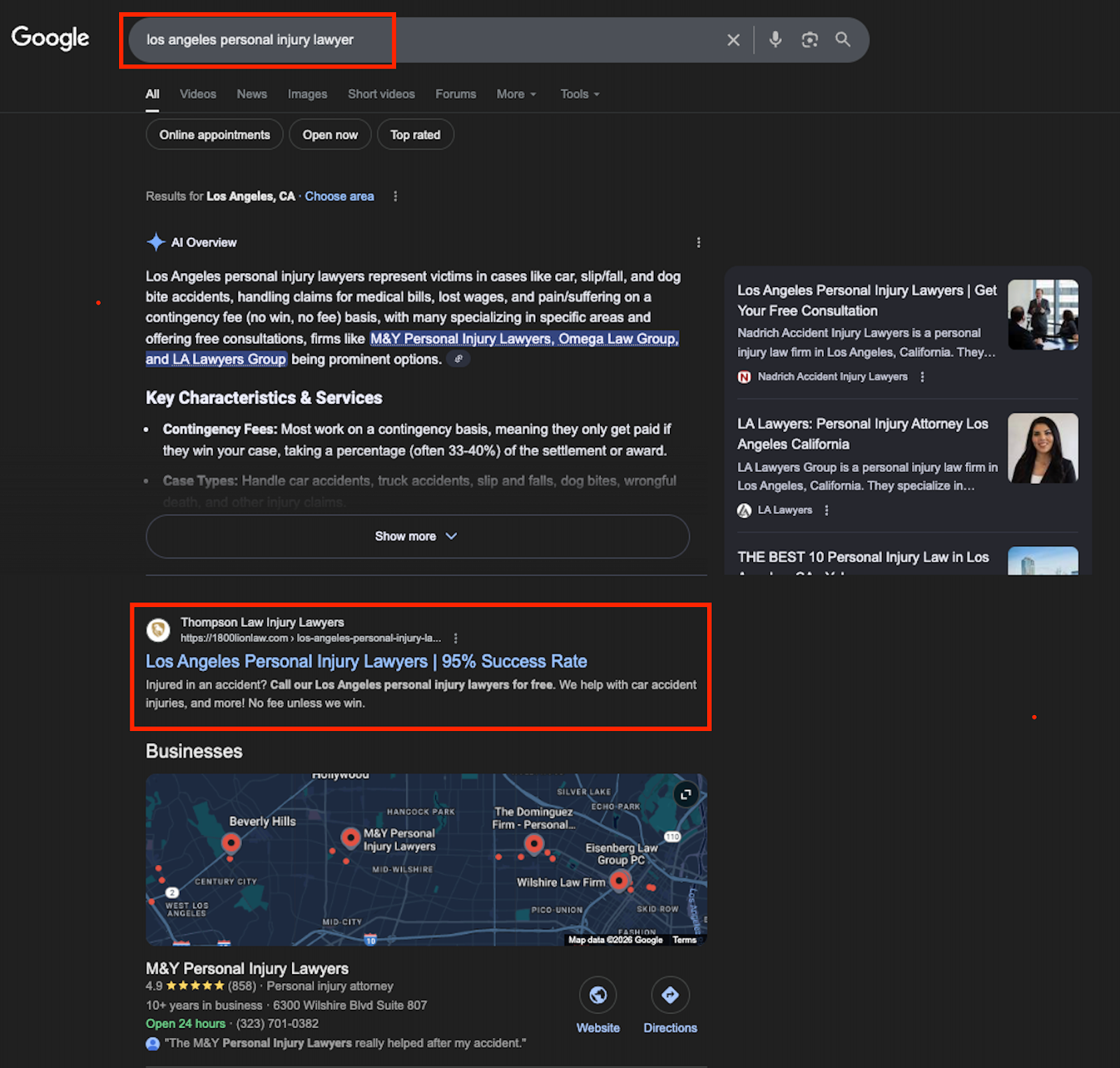Open Google Lens image search icon
The image size is (1120, 1068).
click(x=809, y=40)
